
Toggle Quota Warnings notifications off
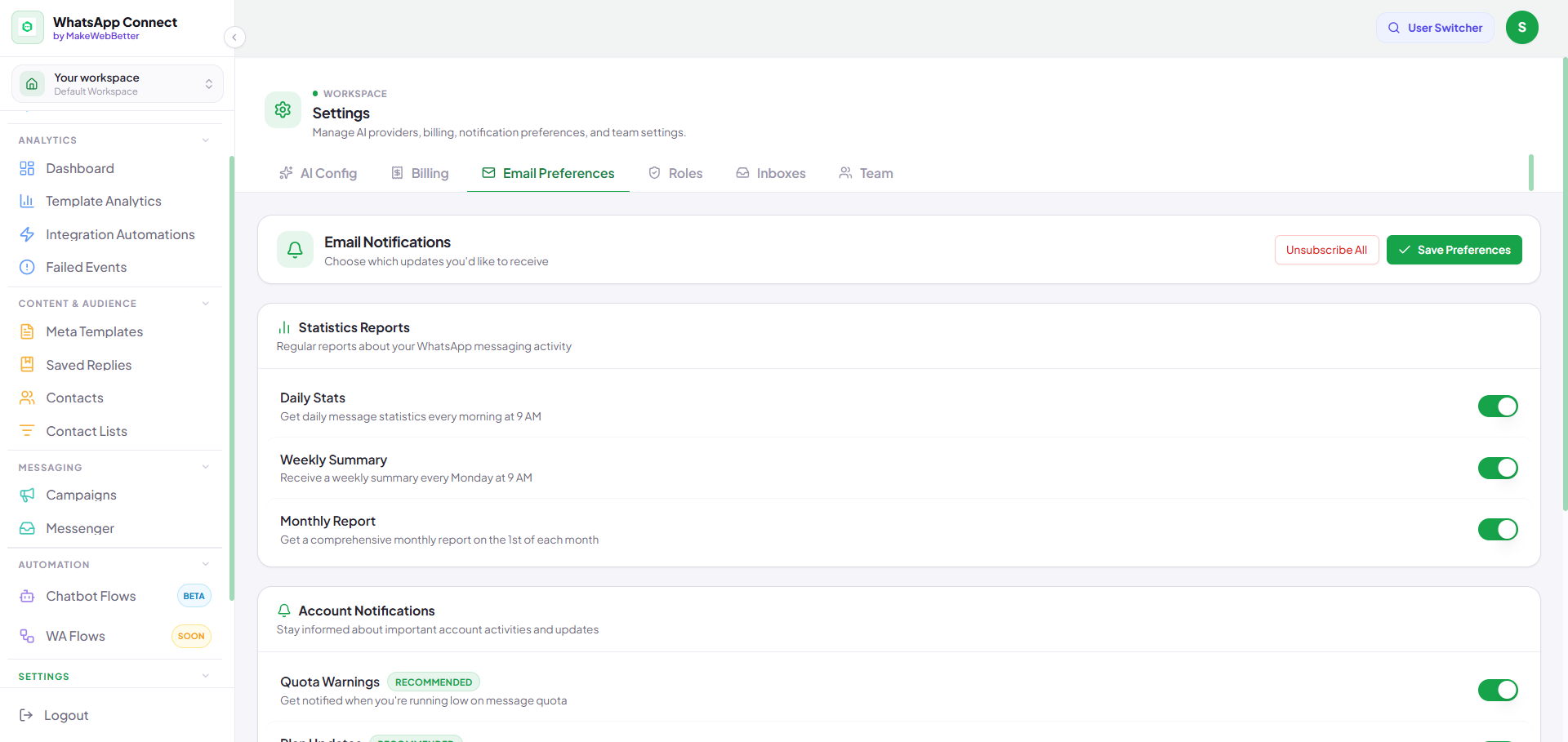coord(1498,691)
